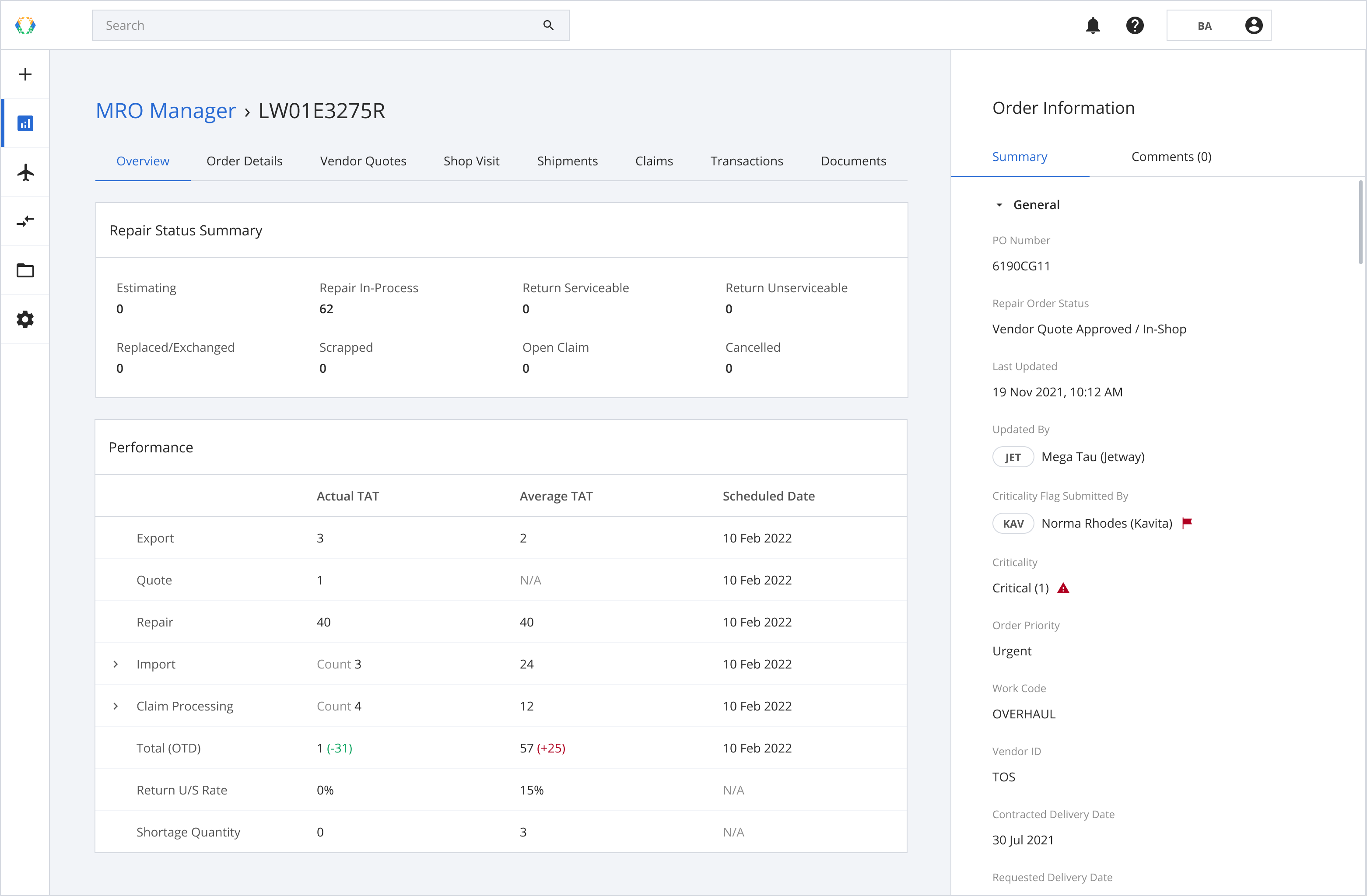This screenshot has width=1367, height=896.
Task: Collapse the General section
Action: 999,205
